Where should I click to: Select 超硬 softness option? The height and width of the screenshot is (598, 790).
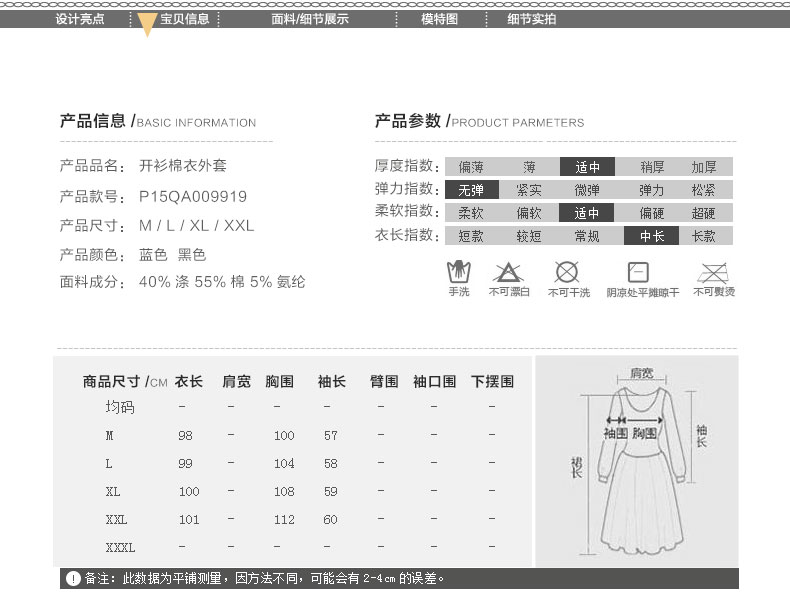[703, 213]
